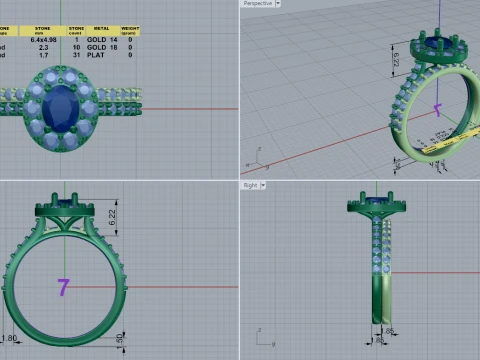
Task: Open the Perspective viewport dropdown arrow
Action: (x=278, y=3)
